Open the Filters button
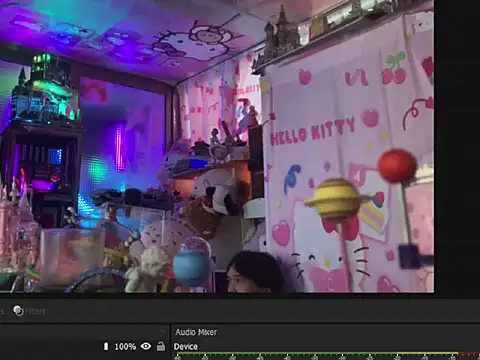 (29, 311)
